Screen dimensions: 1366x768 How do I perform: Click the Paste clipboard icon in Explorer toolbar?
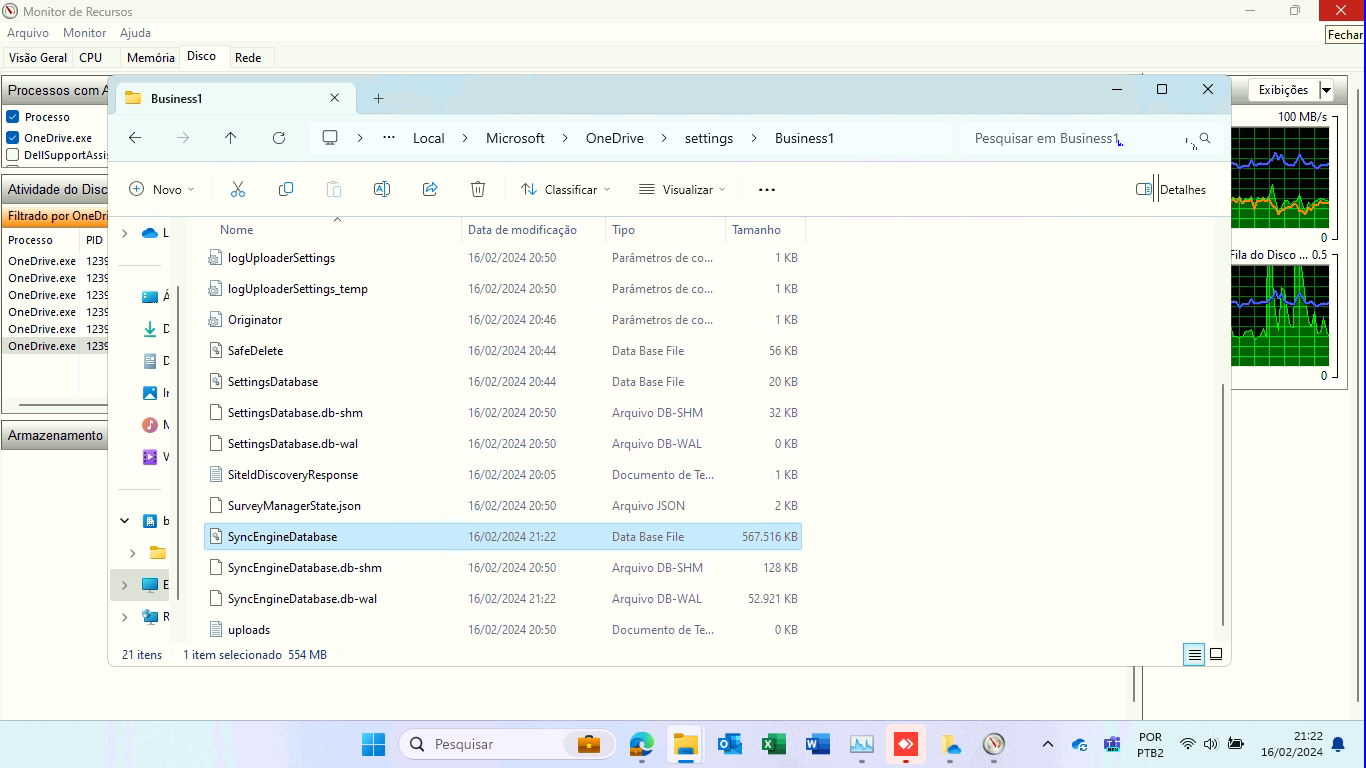point(334,189)
